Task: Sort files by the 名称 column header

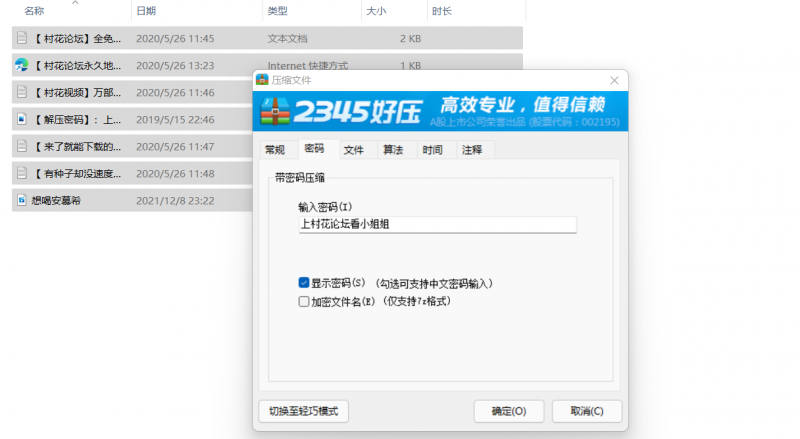Action: [34, 11]
